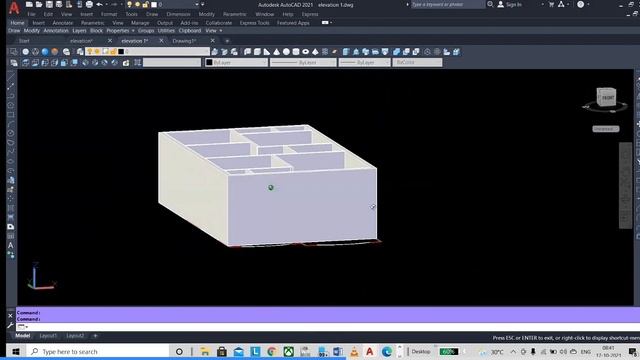Select the cone solid icon
This screenshot has width=640, height=360.
tap(277, 52)
